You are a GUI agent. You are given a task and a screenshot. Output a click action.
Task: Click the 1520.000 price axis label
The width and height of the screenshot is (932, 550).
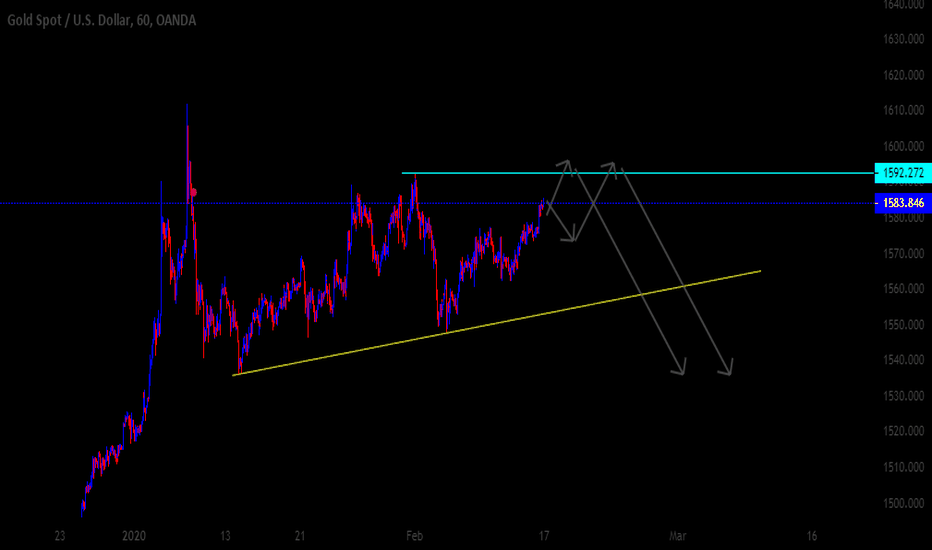click(903, 431)
